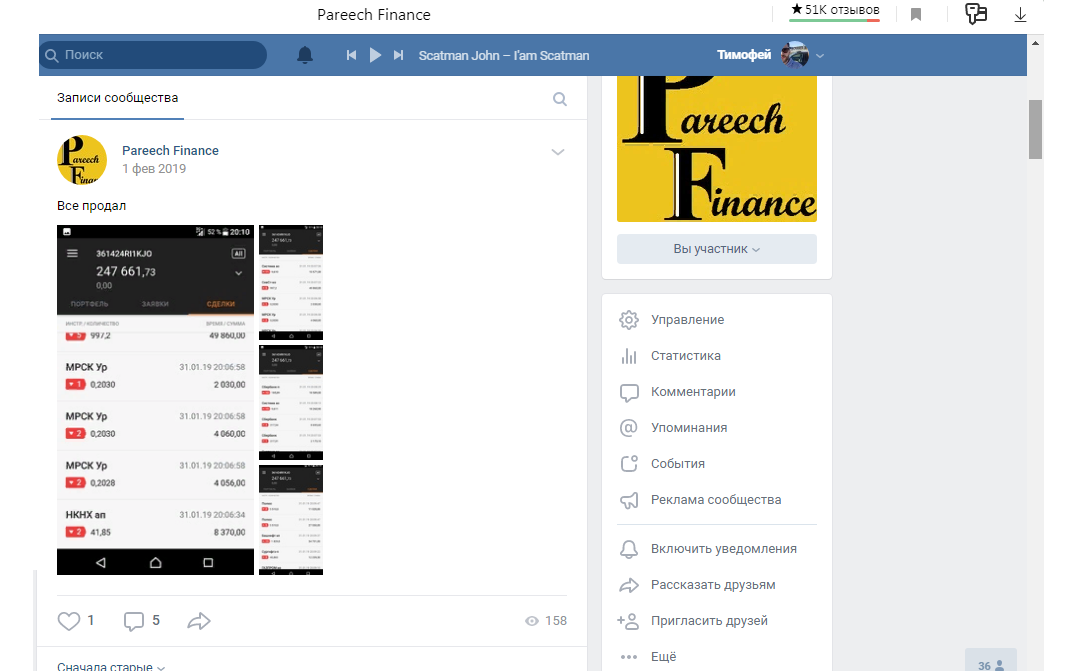Click the vertical scrollbar thumb
The height and width of the screenshot is (671, 1073).
[x=1035, y=129]
